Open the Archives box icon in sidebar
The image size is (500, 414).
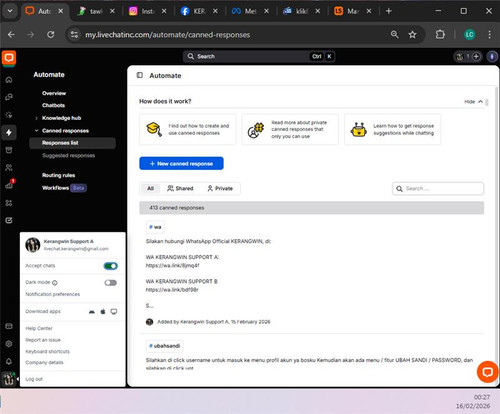pos(9,150)
